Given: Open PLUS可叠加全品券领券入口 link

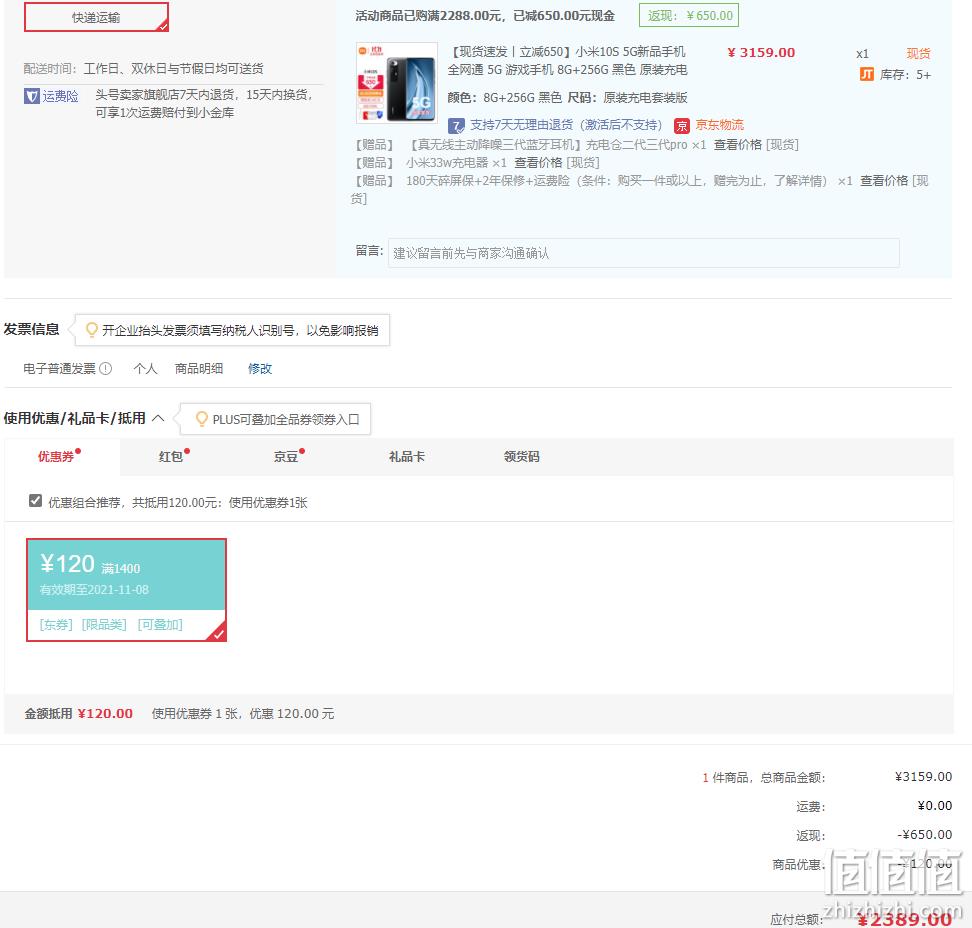Looking at the screenshot, I should click(286, 420).
